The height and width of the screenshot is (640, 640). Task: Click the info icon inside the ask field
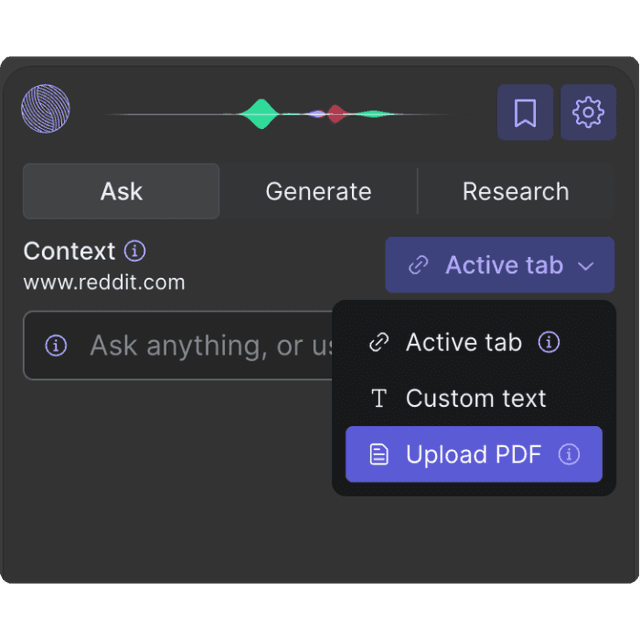pos(57,346)
